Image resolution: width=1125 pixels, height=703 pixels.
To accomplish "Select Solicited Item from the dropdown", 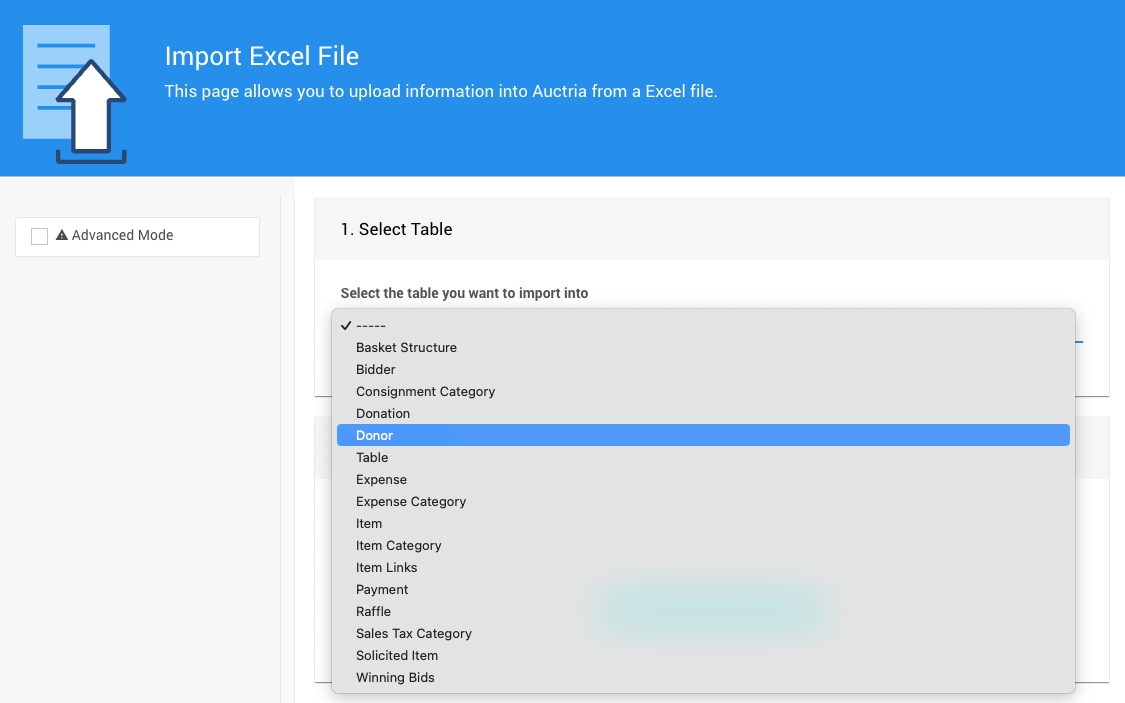I will 397,655.
